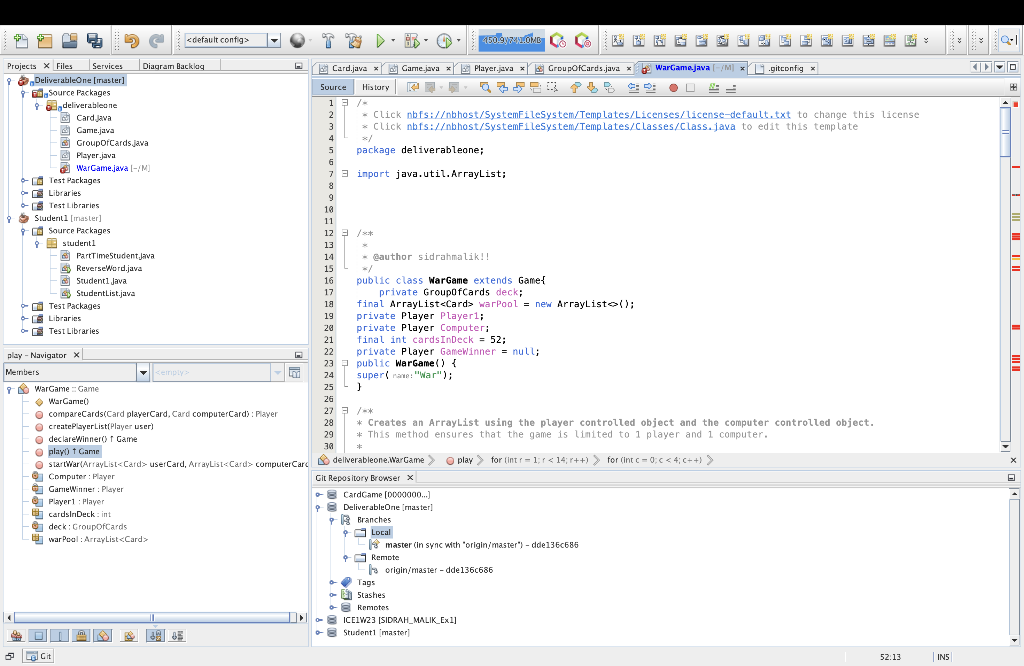Switch to the GroupOfCards.java editor tab
The width and height of the screenshot is (1024, 666).
[583, 68]
